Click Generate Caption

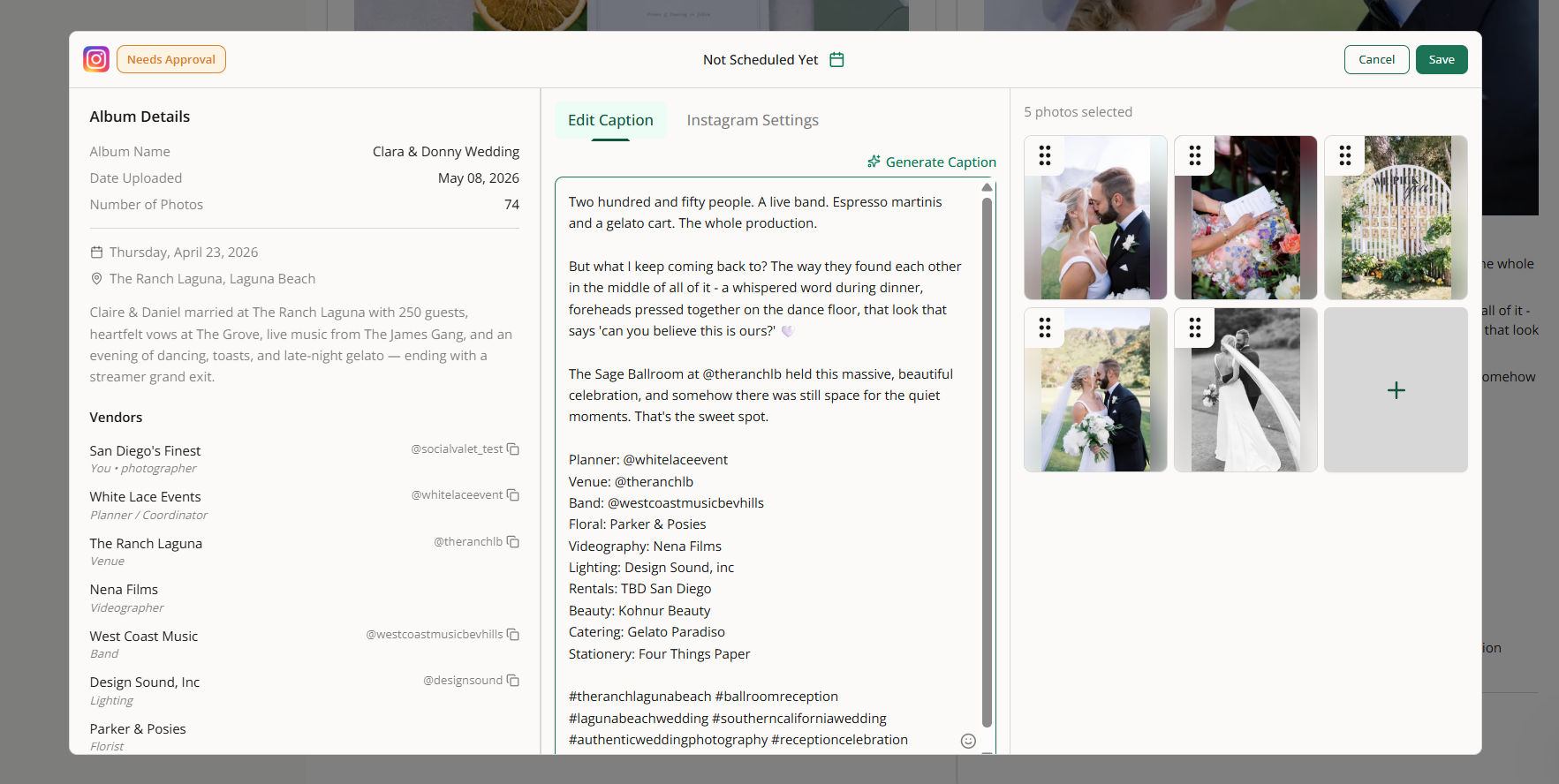tap(932, 162)
